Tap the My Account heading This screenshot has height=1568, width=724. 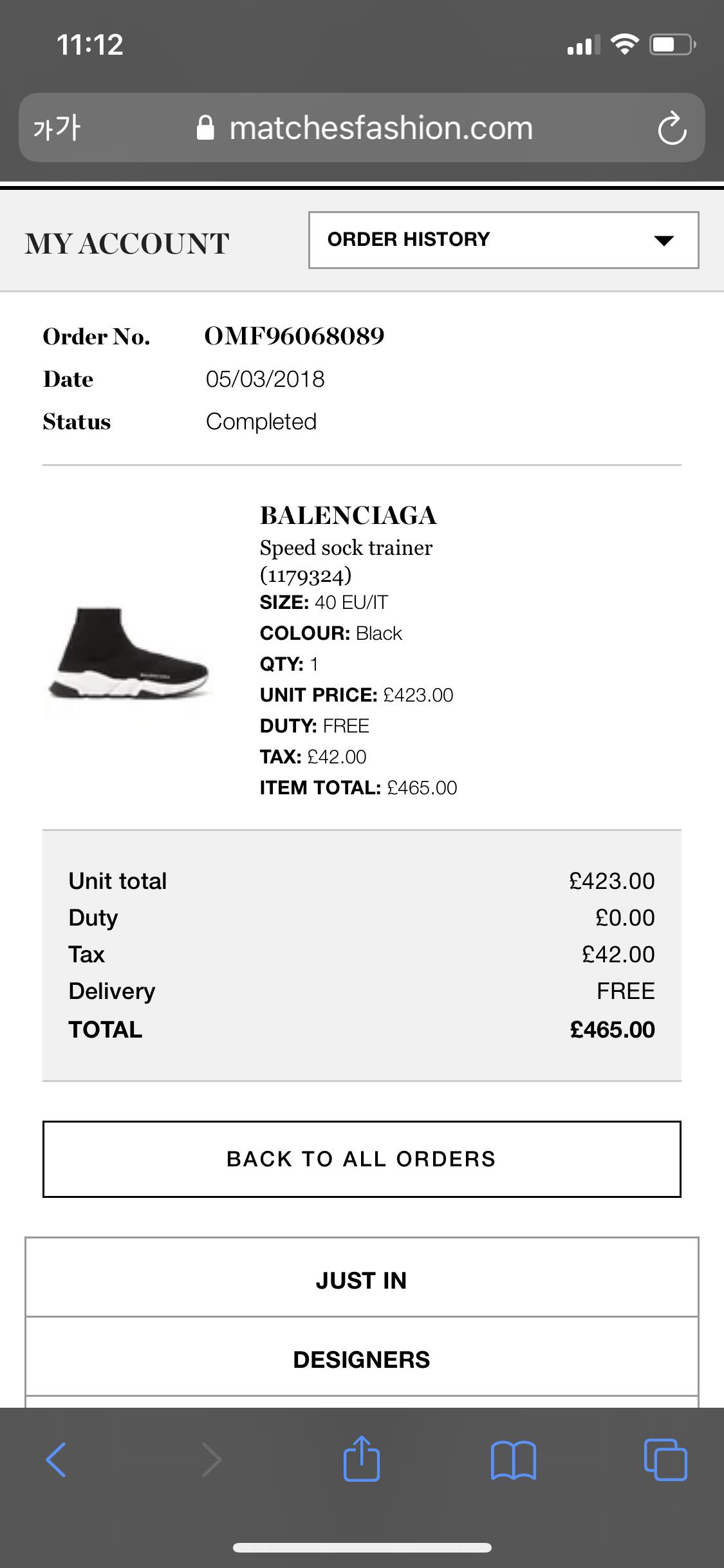pyautogui.click(x=127, y=244)
